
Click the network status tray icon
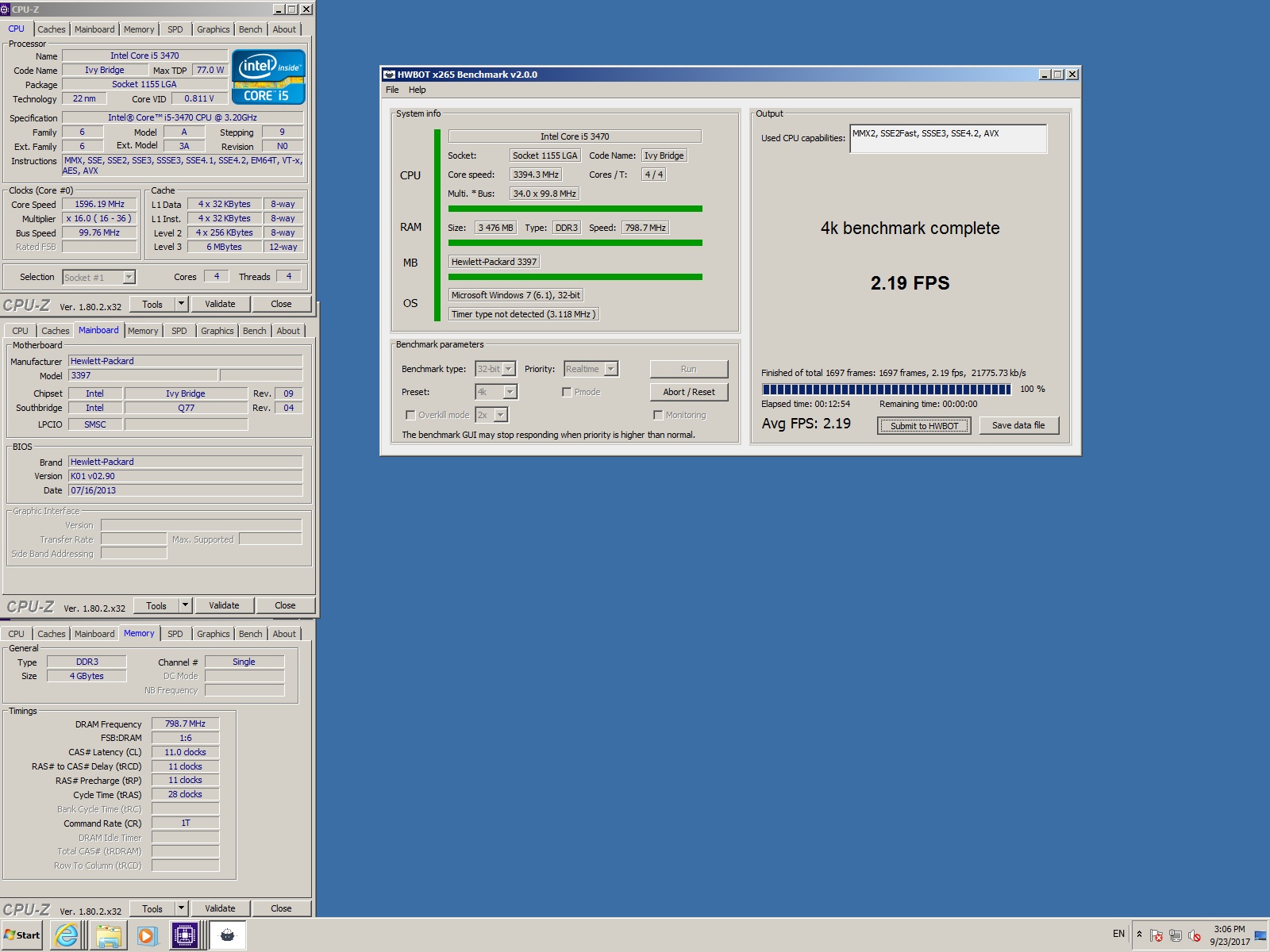click(x=1176, y=935)
